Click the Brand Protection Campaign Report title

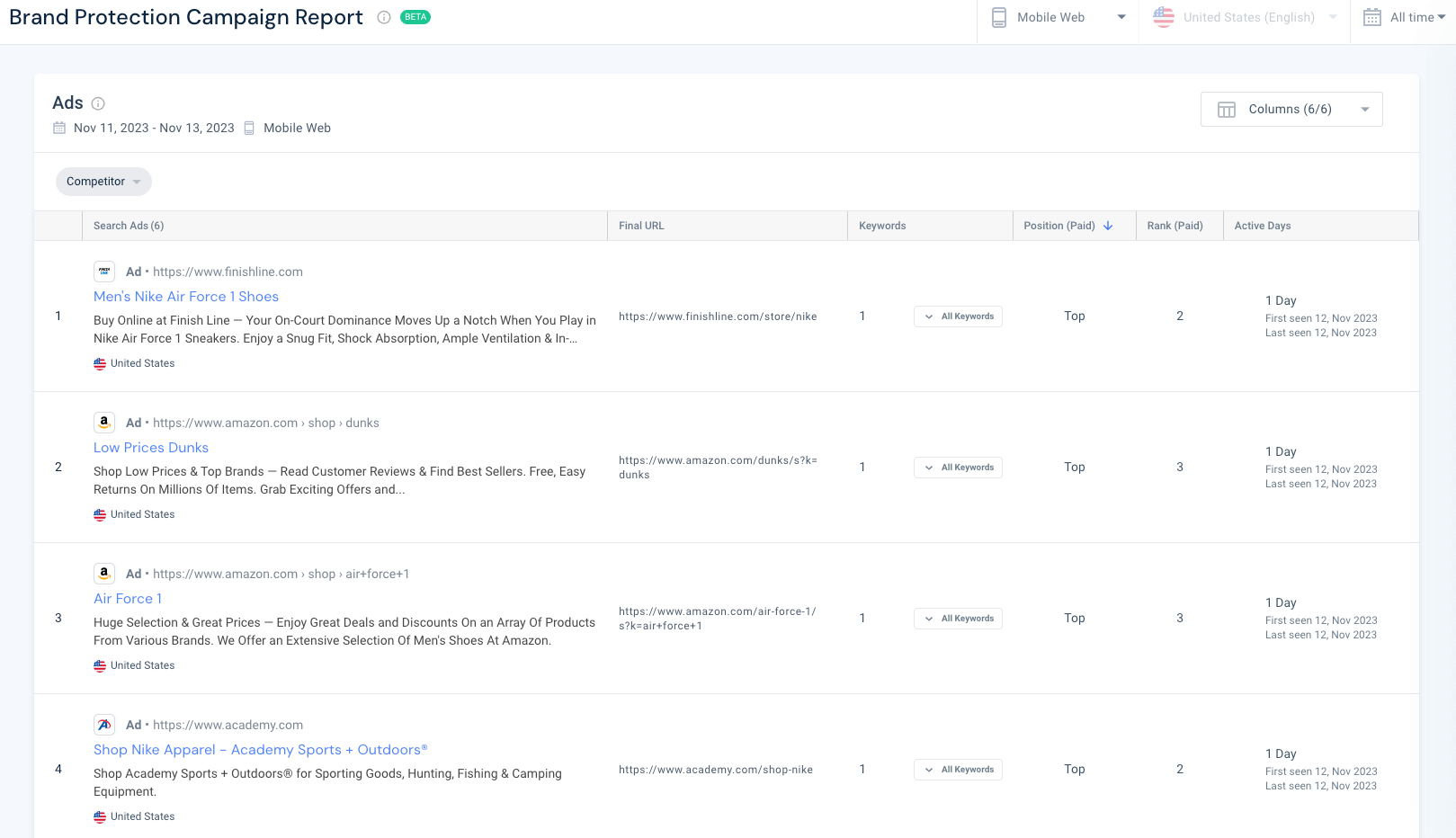click(x=186, y=17)
